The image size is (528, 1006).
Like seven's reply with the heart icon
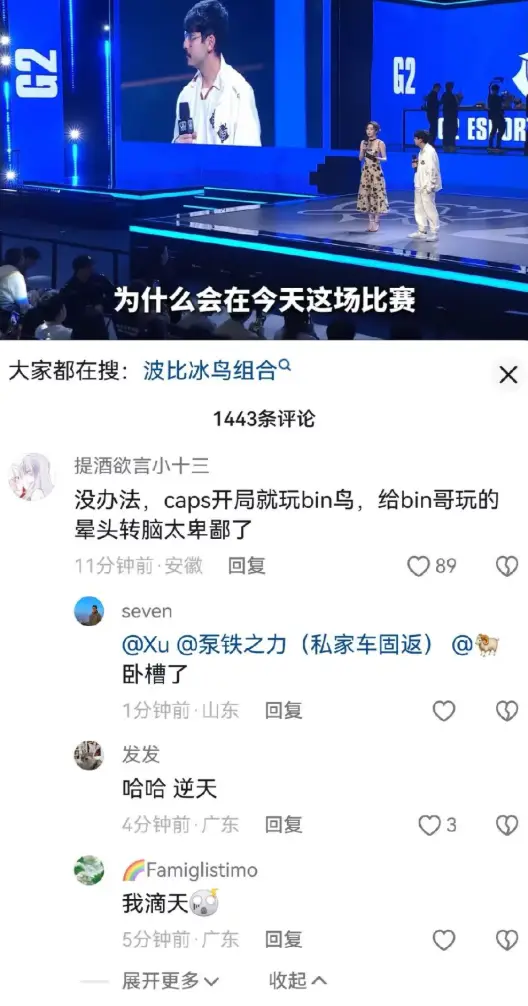444,710
